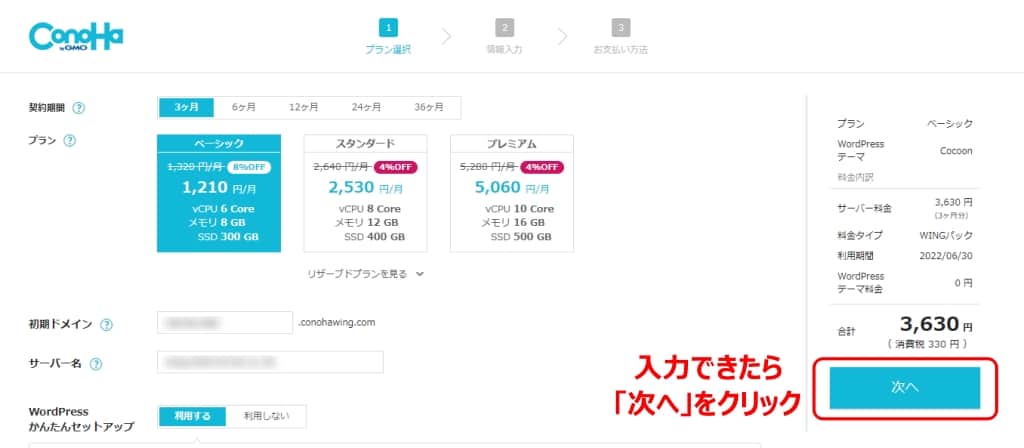1024x448 pixels.
Task: Click the 2022/06/30 usage period value
Action: (x=947, y=256)
